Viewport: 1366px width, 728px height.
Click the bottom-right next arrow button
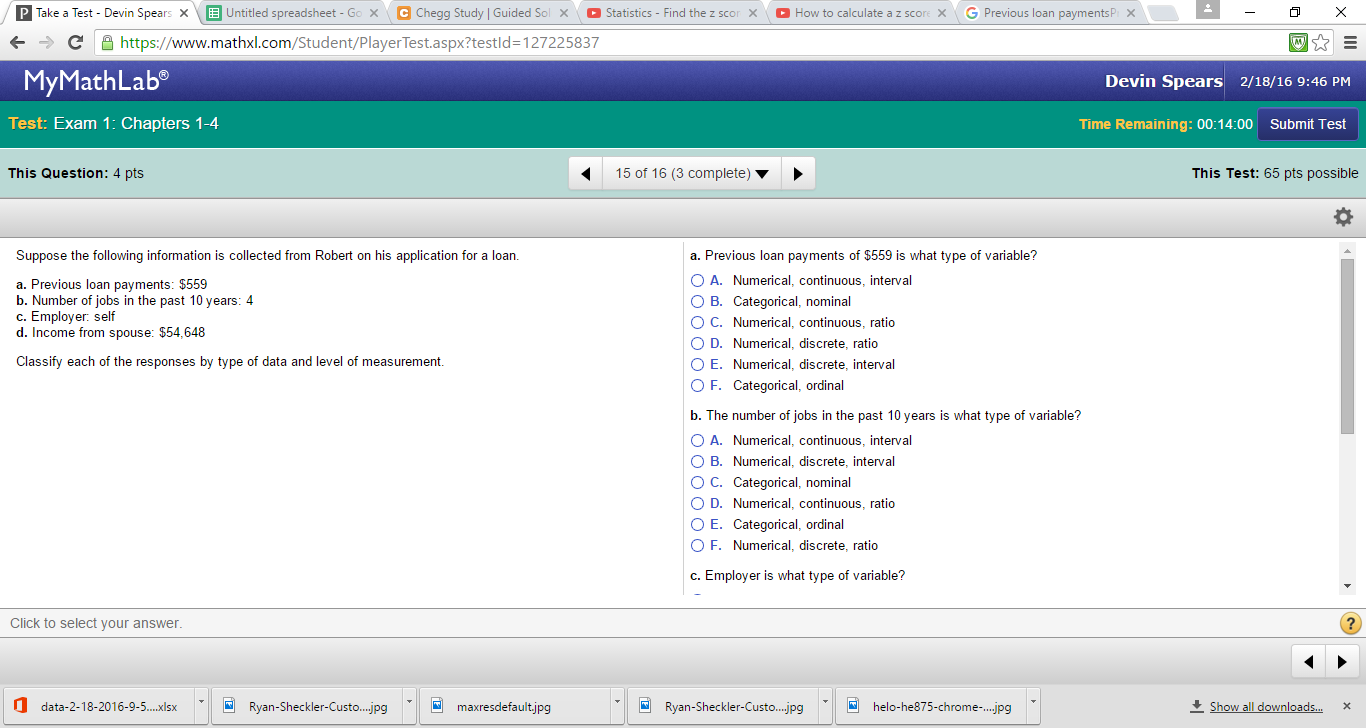pos(1342,661)
